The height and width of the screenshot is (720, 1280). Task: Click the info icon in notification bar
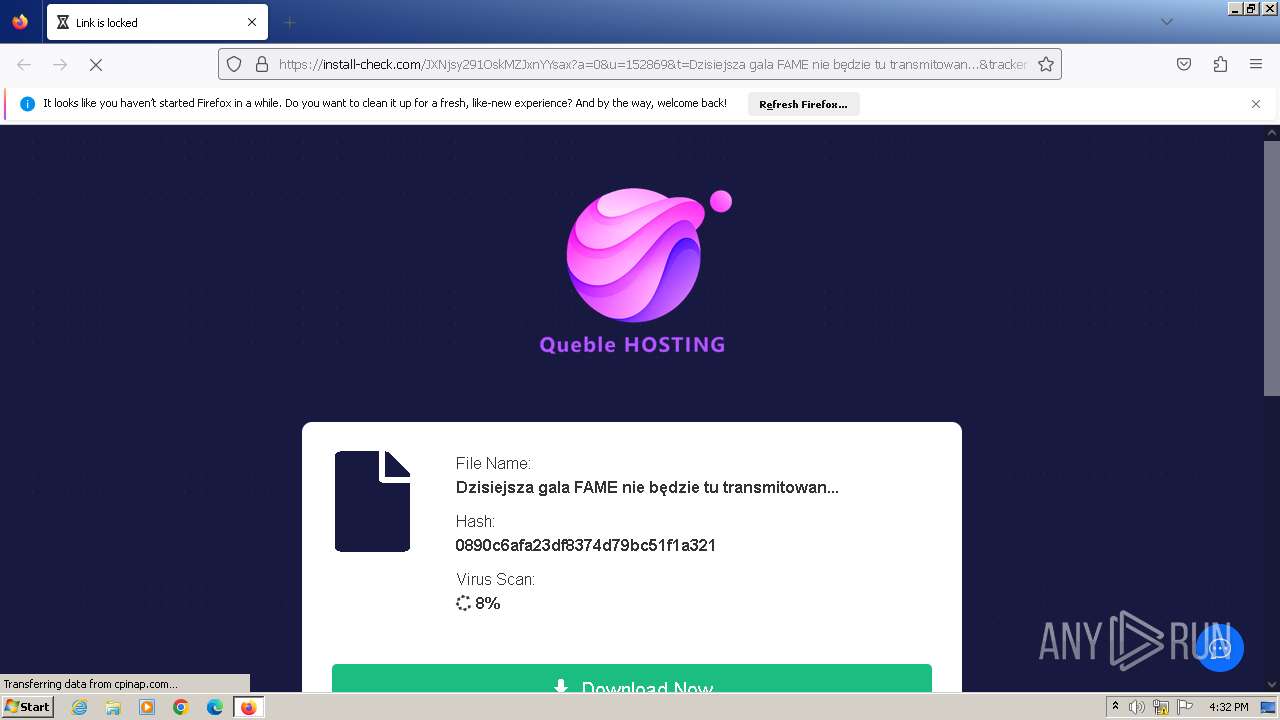(28, 104)
